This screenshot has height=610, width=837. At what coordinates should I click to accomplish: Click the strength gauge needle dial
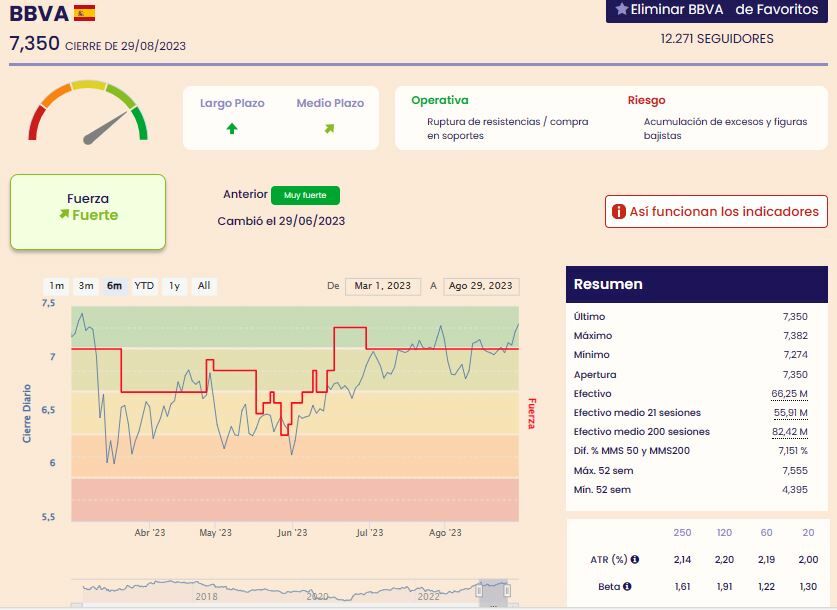pos(88,112)
